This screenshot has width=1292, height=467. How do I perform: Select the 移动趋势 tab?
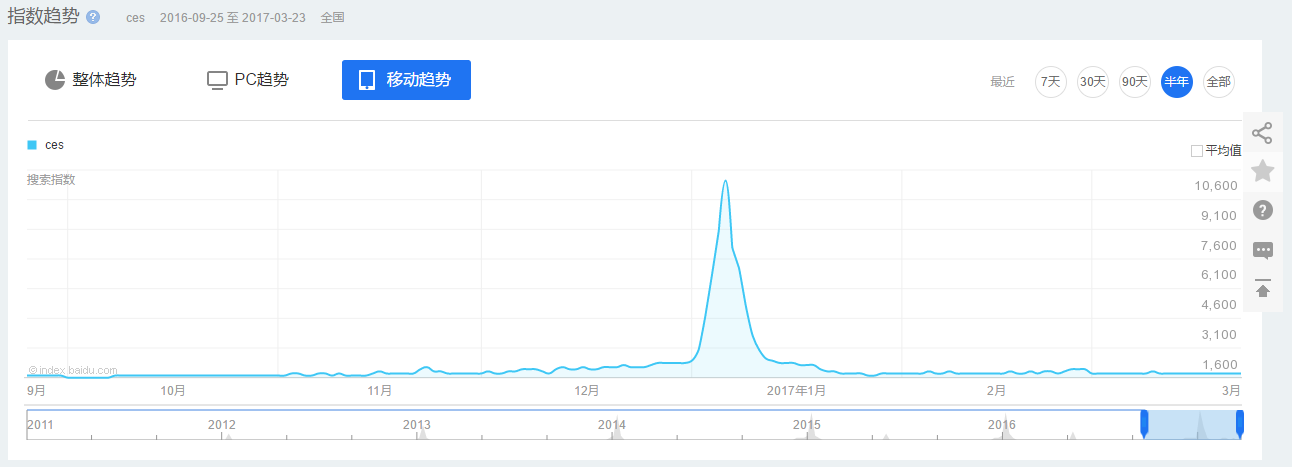(x=406, y=80)
